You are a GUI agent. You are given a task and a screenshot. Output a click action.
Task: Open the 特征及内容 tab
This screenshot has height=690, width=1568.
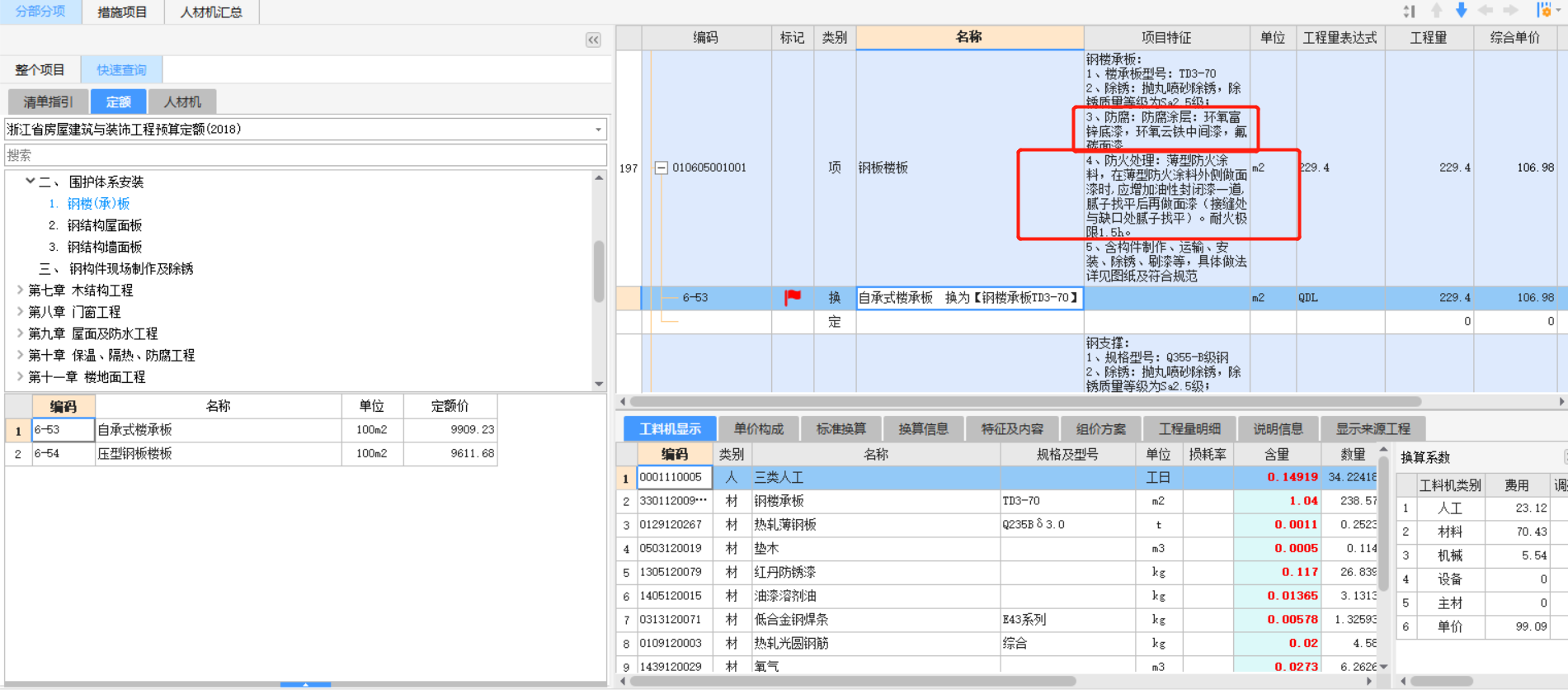pos(1012,429)
